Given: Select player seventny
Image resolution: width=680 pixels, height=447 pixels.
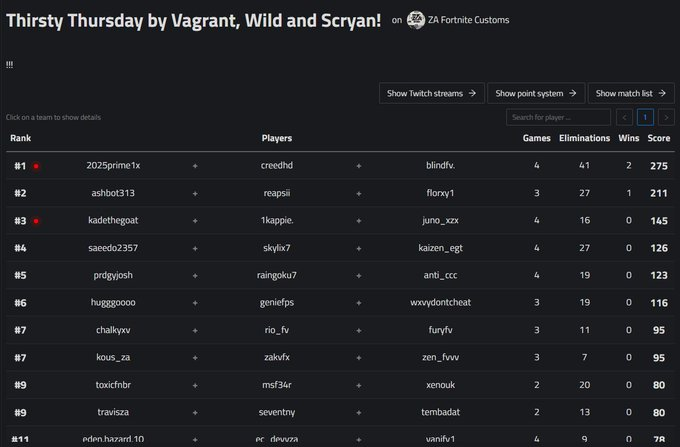Looking at the screenshot, I should click(x=277, y=412).
